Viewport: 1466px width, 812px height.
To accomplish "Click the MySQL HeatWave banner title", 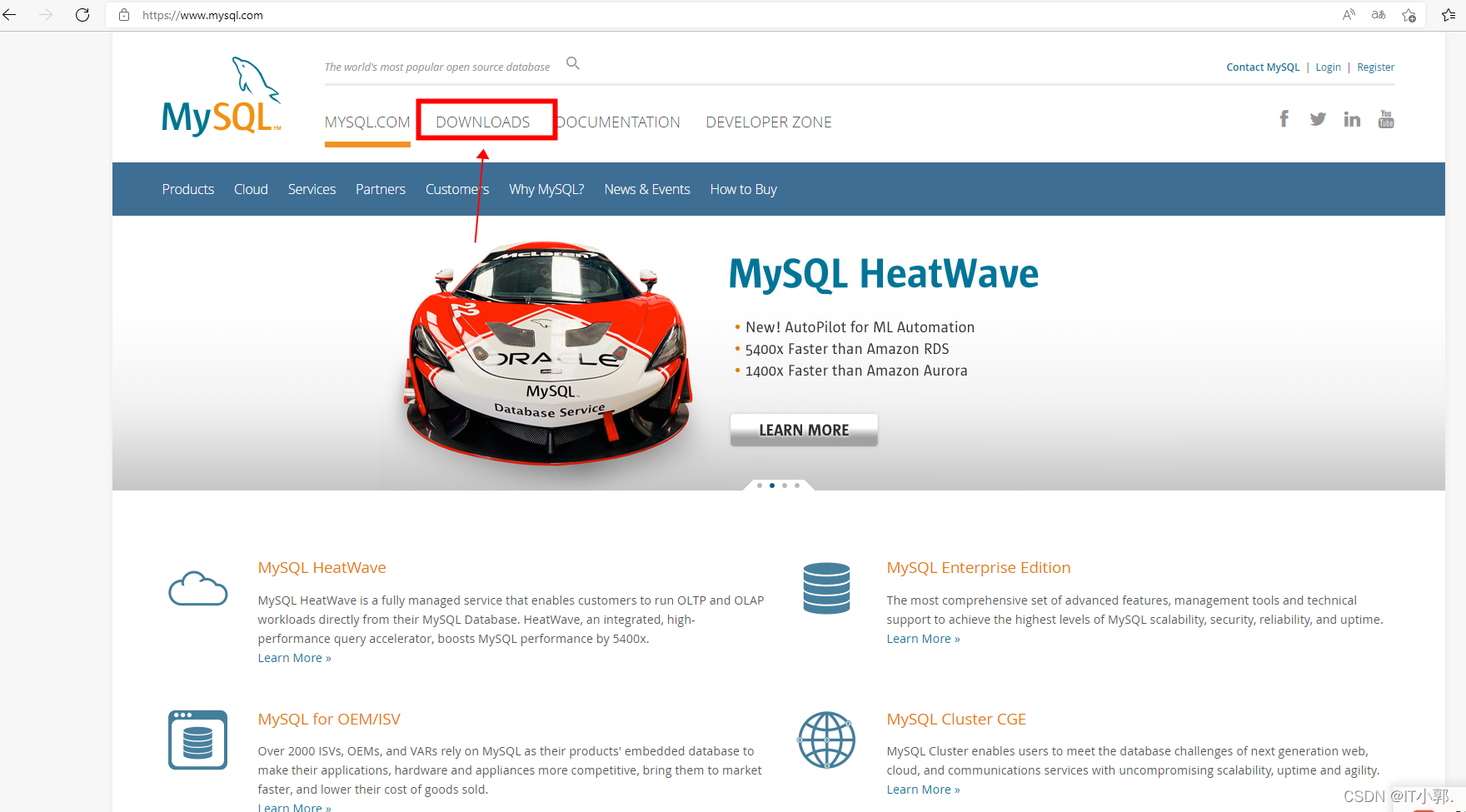I will tap(884, 274).
